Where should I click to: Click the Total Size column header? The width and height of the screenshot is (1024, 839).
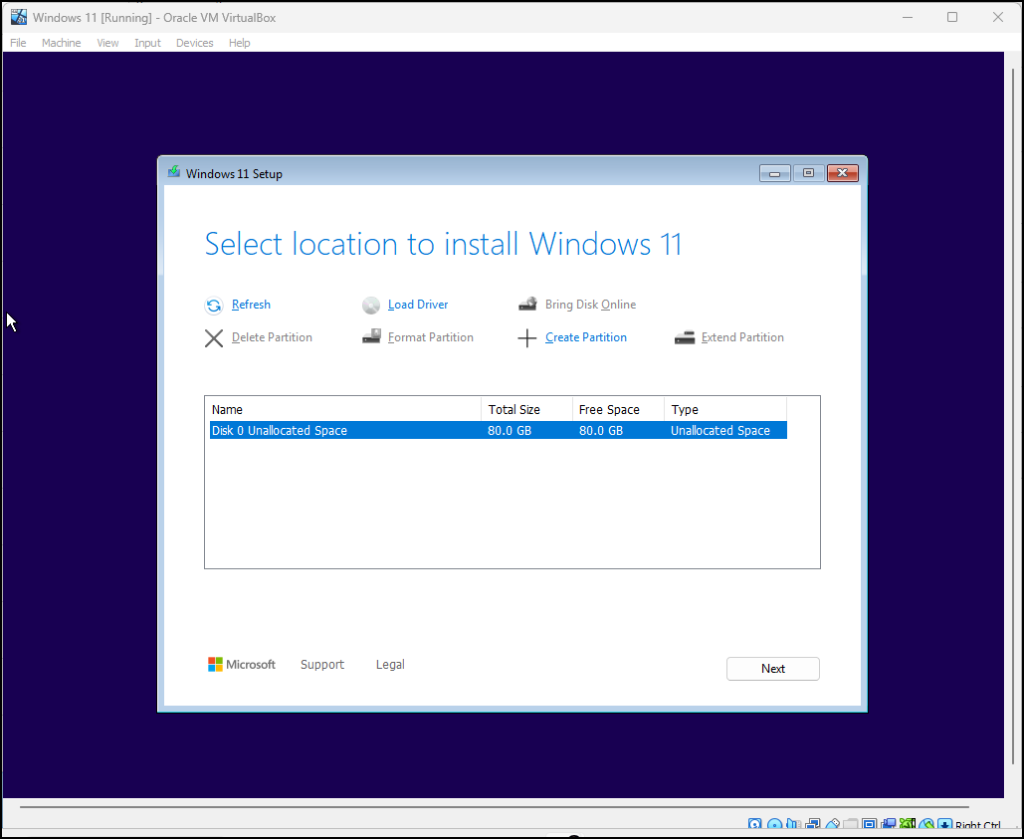[x=527, y=409]
